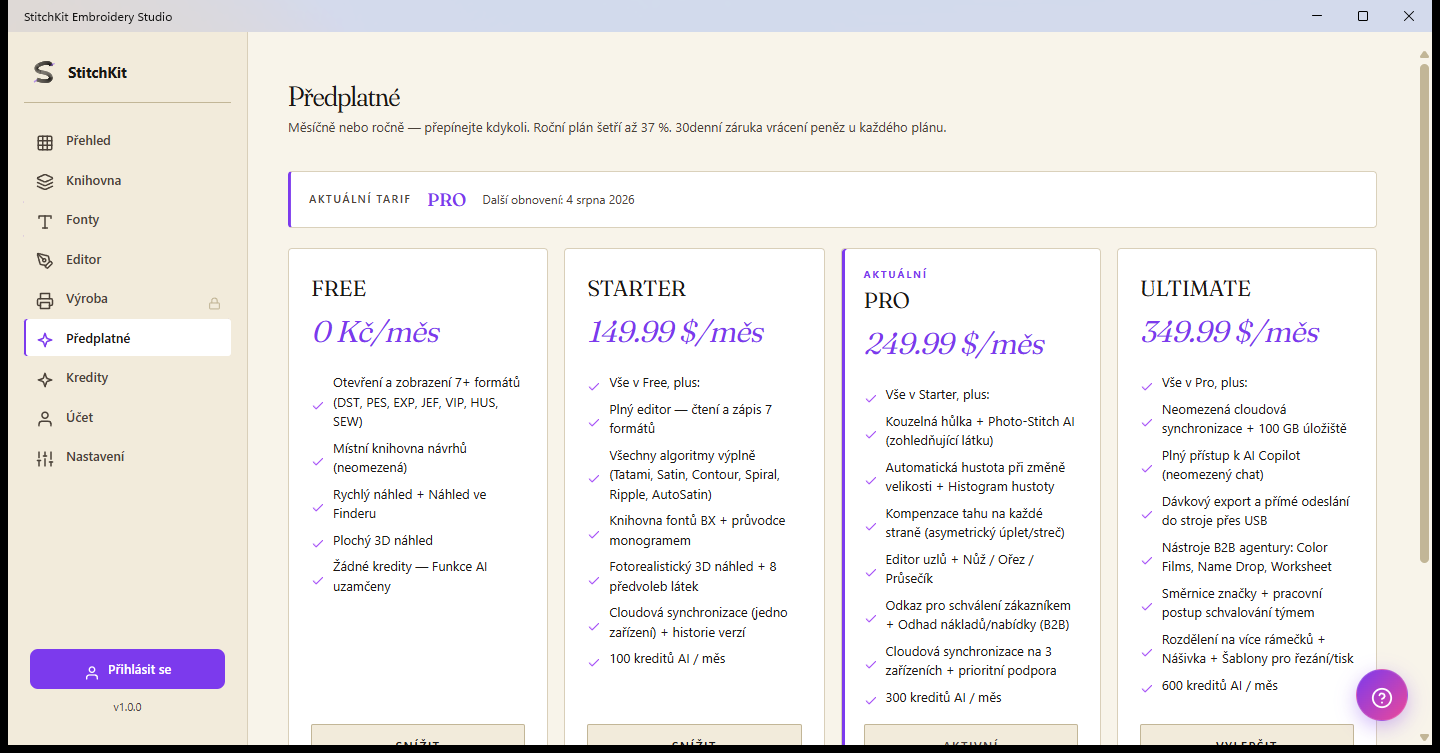The width and height of the screenshot is (1440, 753).
Task: Click the AKTUÁLNÍ TARIF label
Action: 360,200
